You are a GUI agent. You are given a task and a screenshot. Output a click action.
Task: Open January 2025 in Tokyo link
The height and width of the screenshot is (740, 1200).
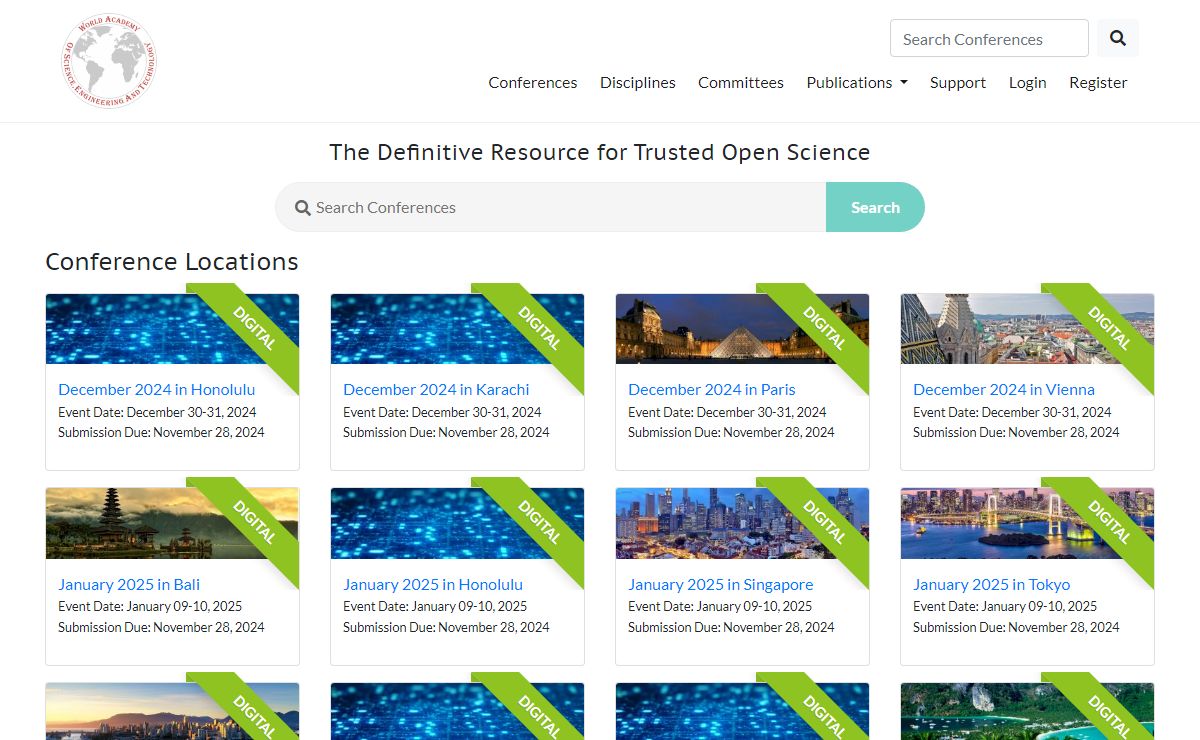click(992, 585)
